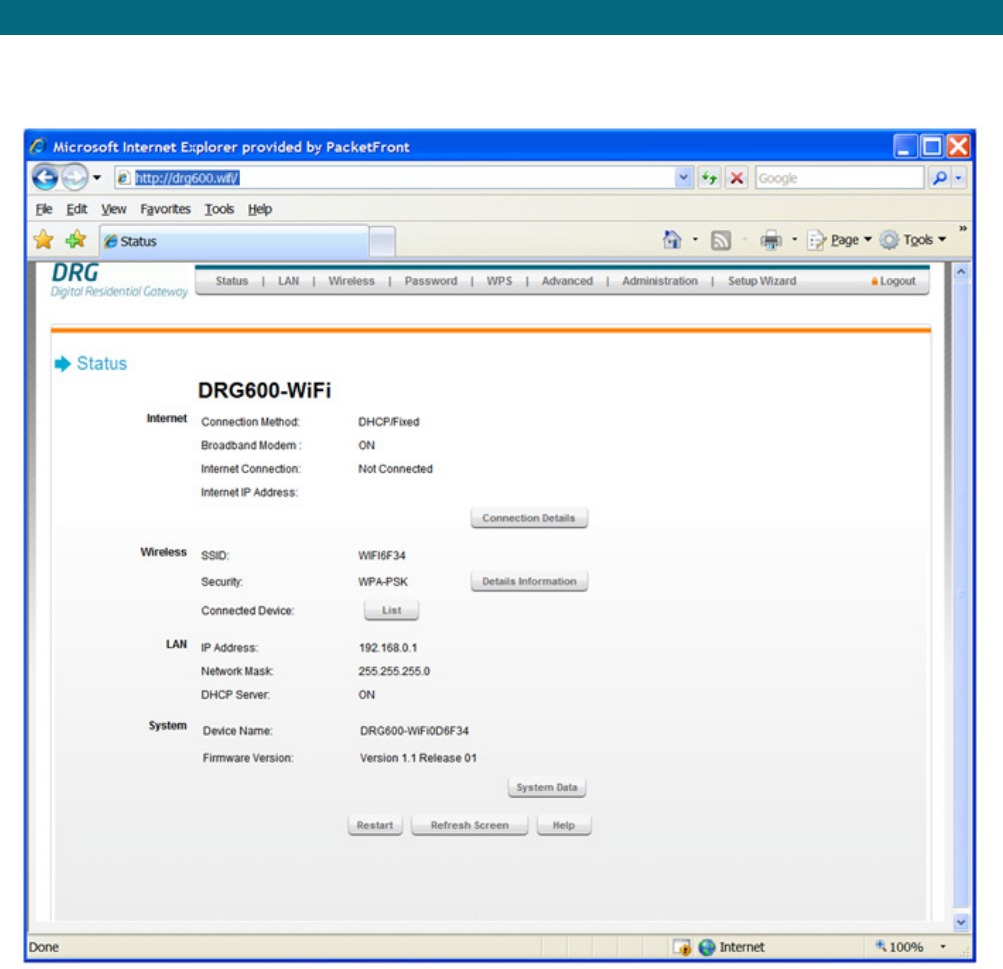Expand the zoom level dropdown arrow
Image resolution: width=1003 pixels, height=969 pixels.
click(x=943, y=947)
